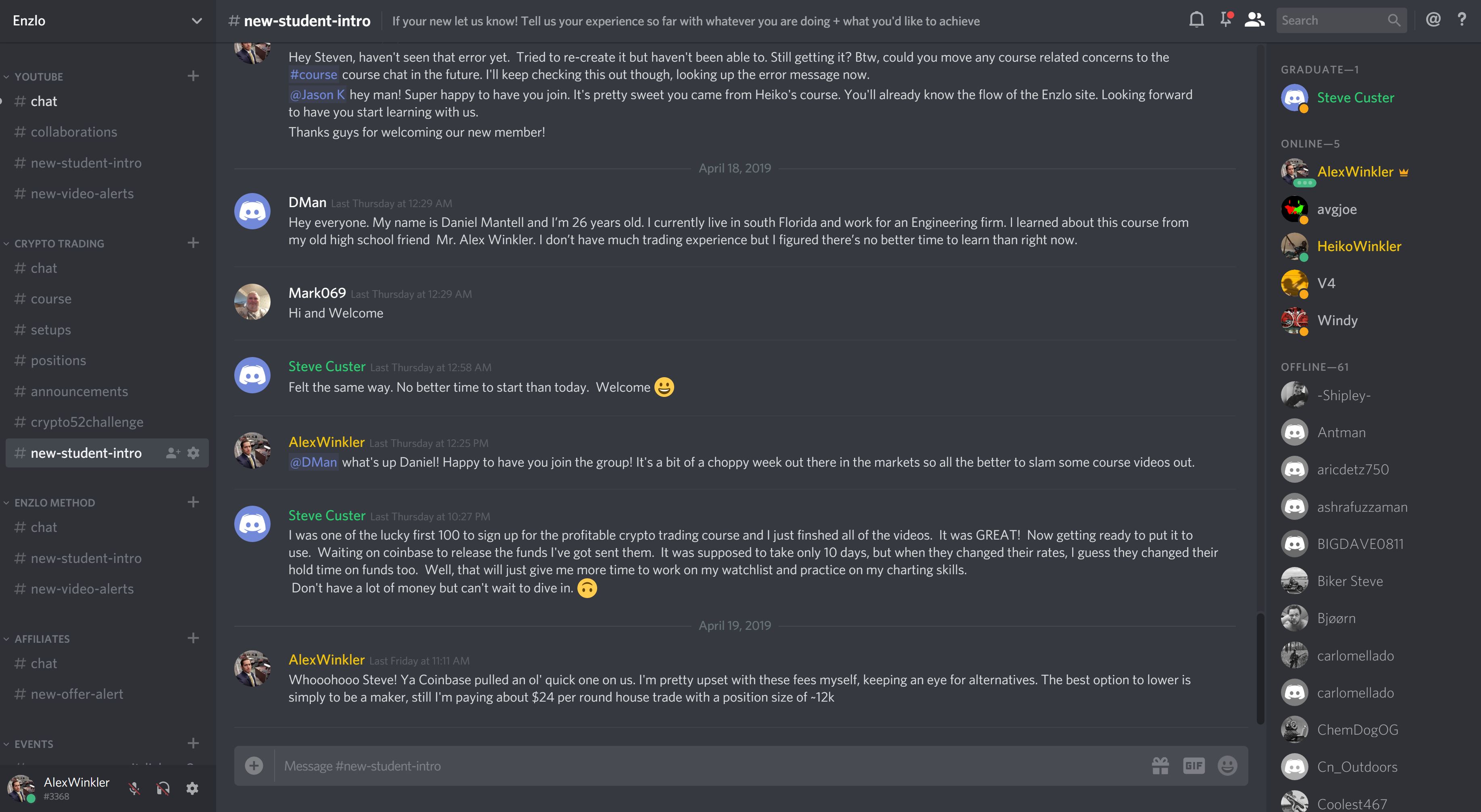Viewport: 1481px width, 812px height.
Task: Toggle the member list visibility
Action: [1254, 20]
